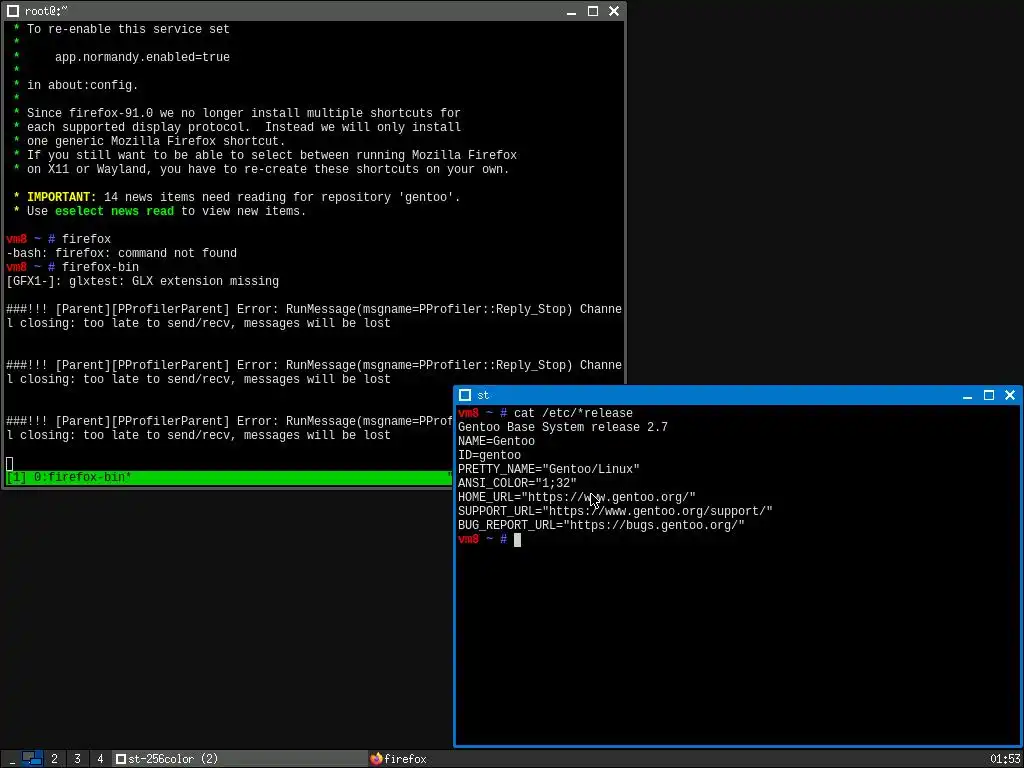Image resolution: width=1024 pixels, height=768 pixels.
Task: Click the window icon in root@ terminal titlebar
Action: coord(12,11)
